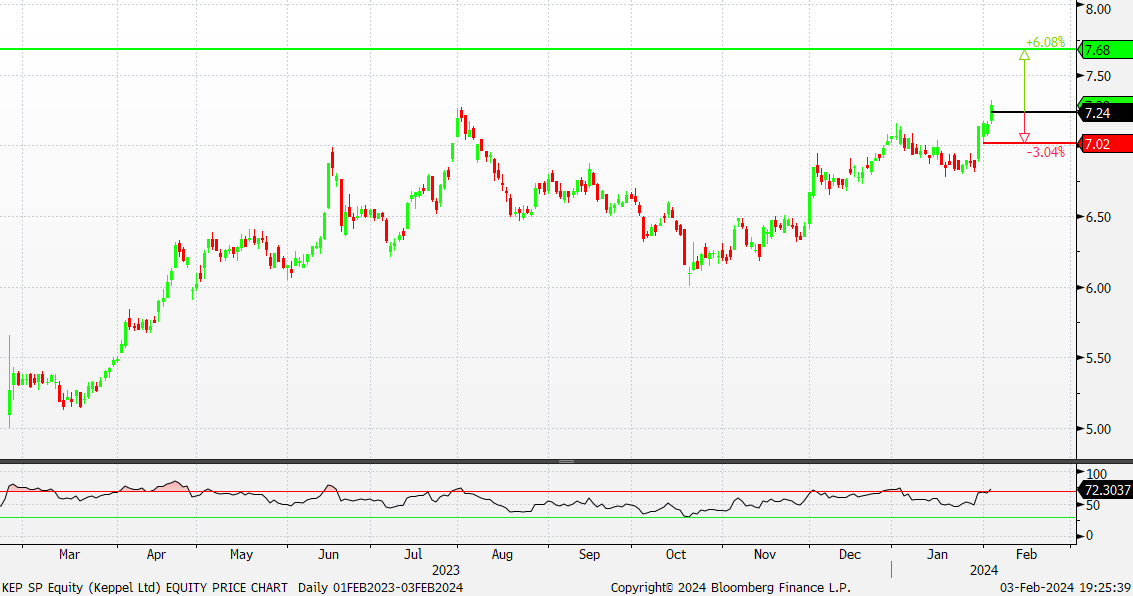Click the Oct label on date axis
The height and width of the screenshot is (596, 1133).
point(676,553)
